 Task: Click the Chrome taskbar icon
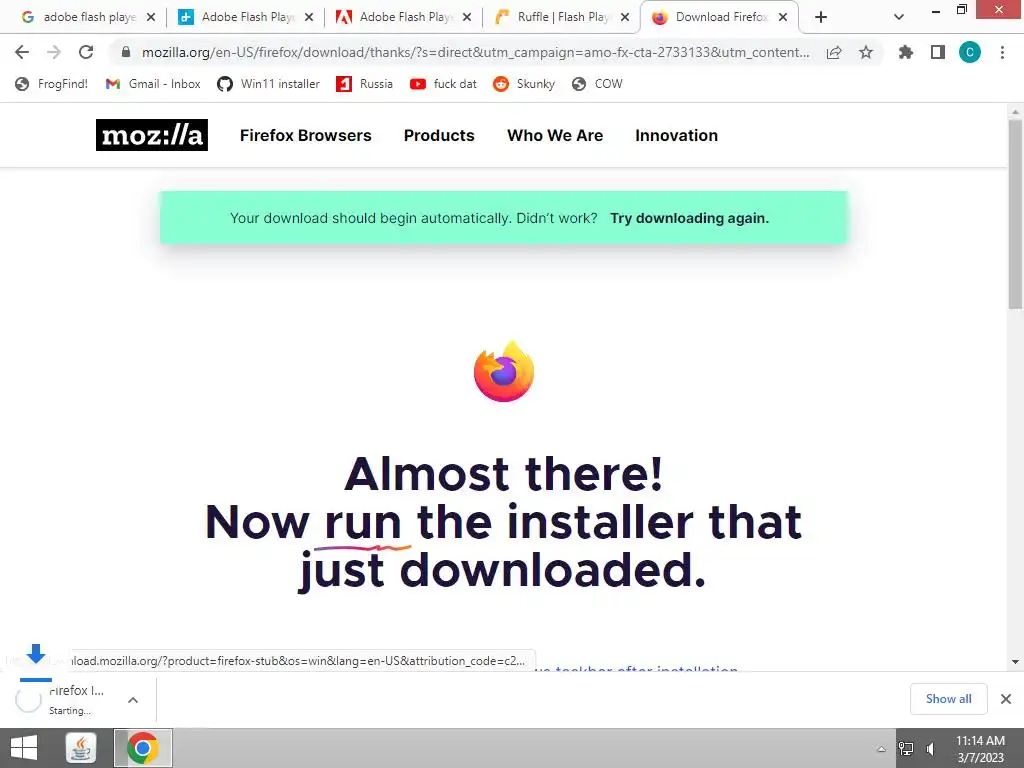[143, 748]
